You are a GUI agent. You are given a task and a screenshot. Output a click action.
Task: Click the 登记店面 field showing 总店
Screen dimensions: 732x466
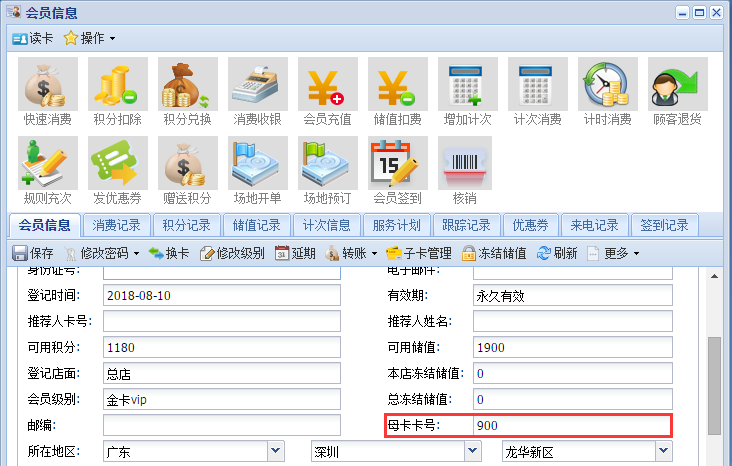pyautogui.click(x=222, y=374)
